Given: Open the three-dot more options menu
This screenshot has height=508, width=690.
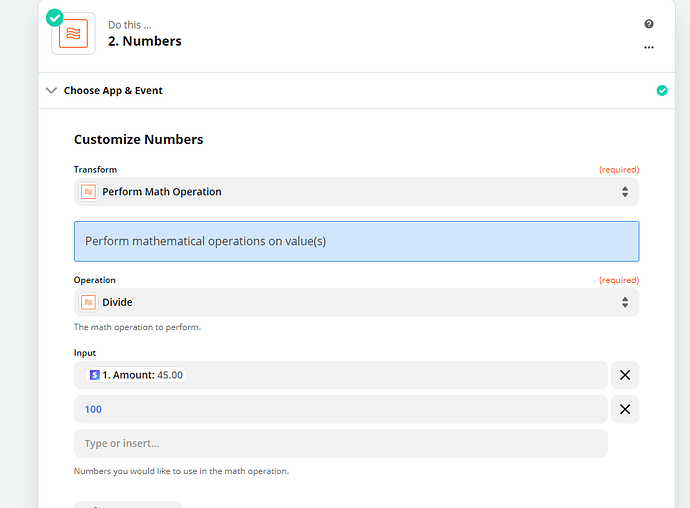Looking at the screenshot, I should 649,47.
